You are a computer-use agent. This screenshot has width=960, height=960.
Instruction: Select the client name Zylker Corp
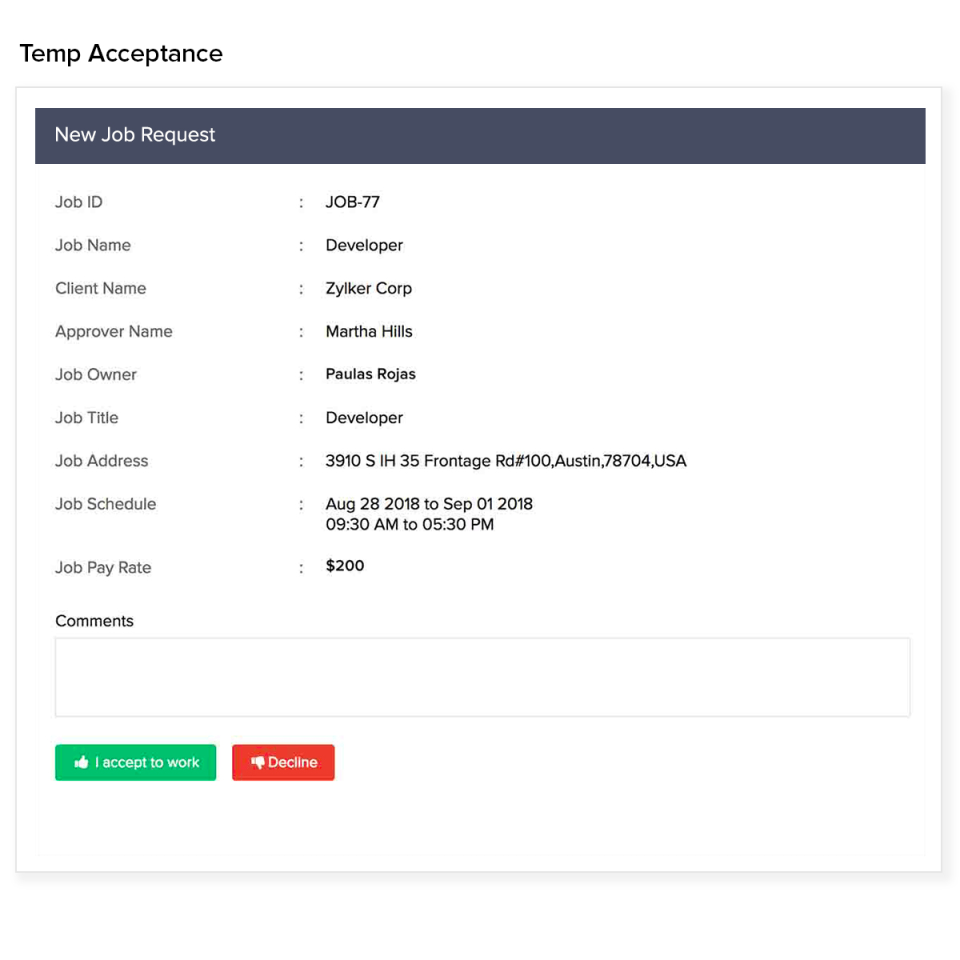coord(369,288)
